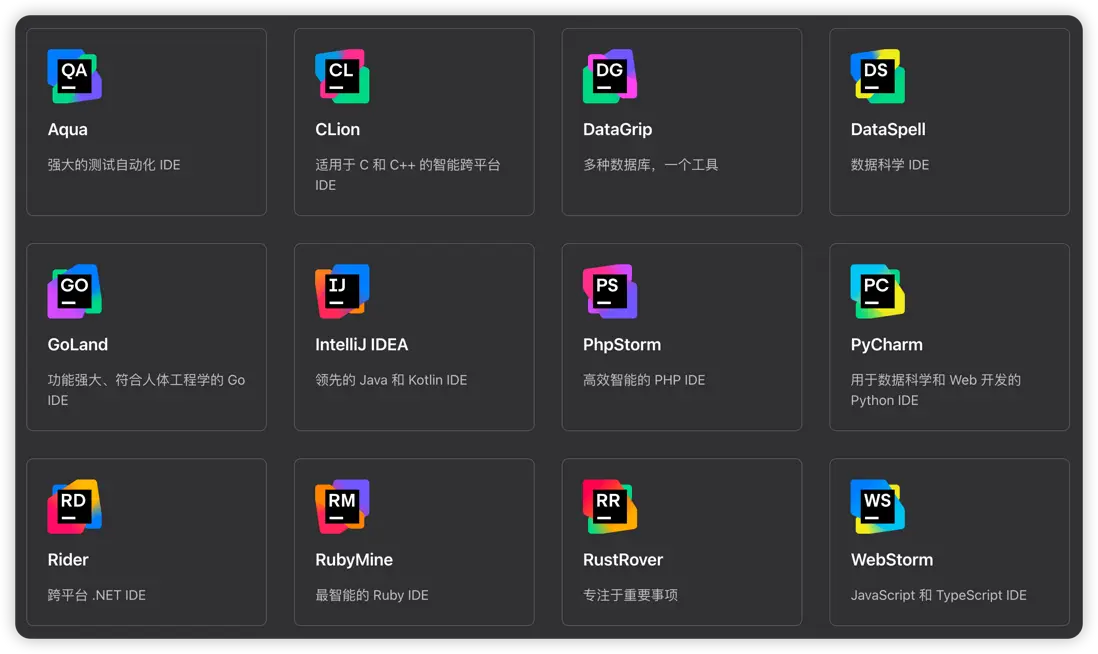Click the text "用于数据科学和 Web 开发的 Python IDE"
1098x654 pixels.
pyautogui.click(x=936, y=390)
